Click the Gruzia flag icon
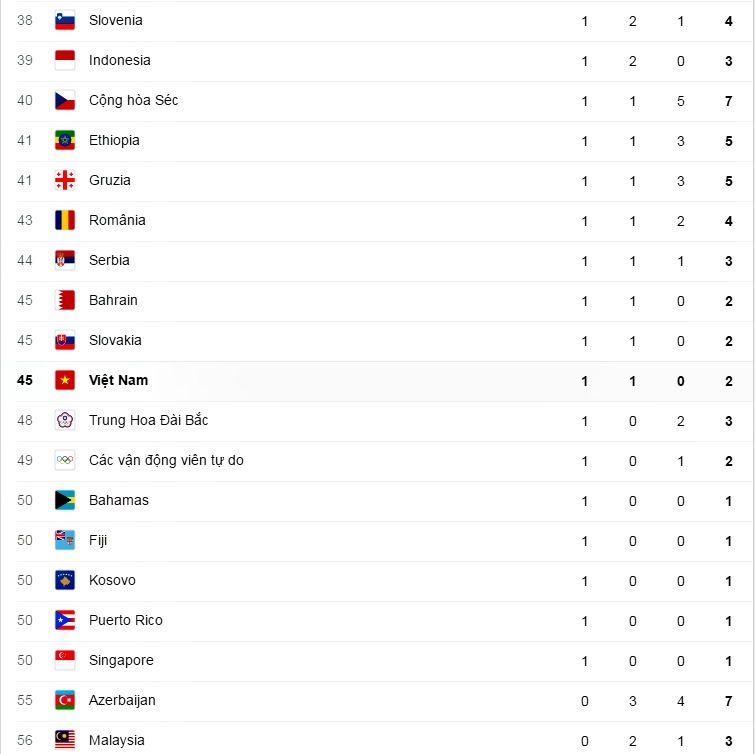This screenshot has width=755, height=754. 65,180
